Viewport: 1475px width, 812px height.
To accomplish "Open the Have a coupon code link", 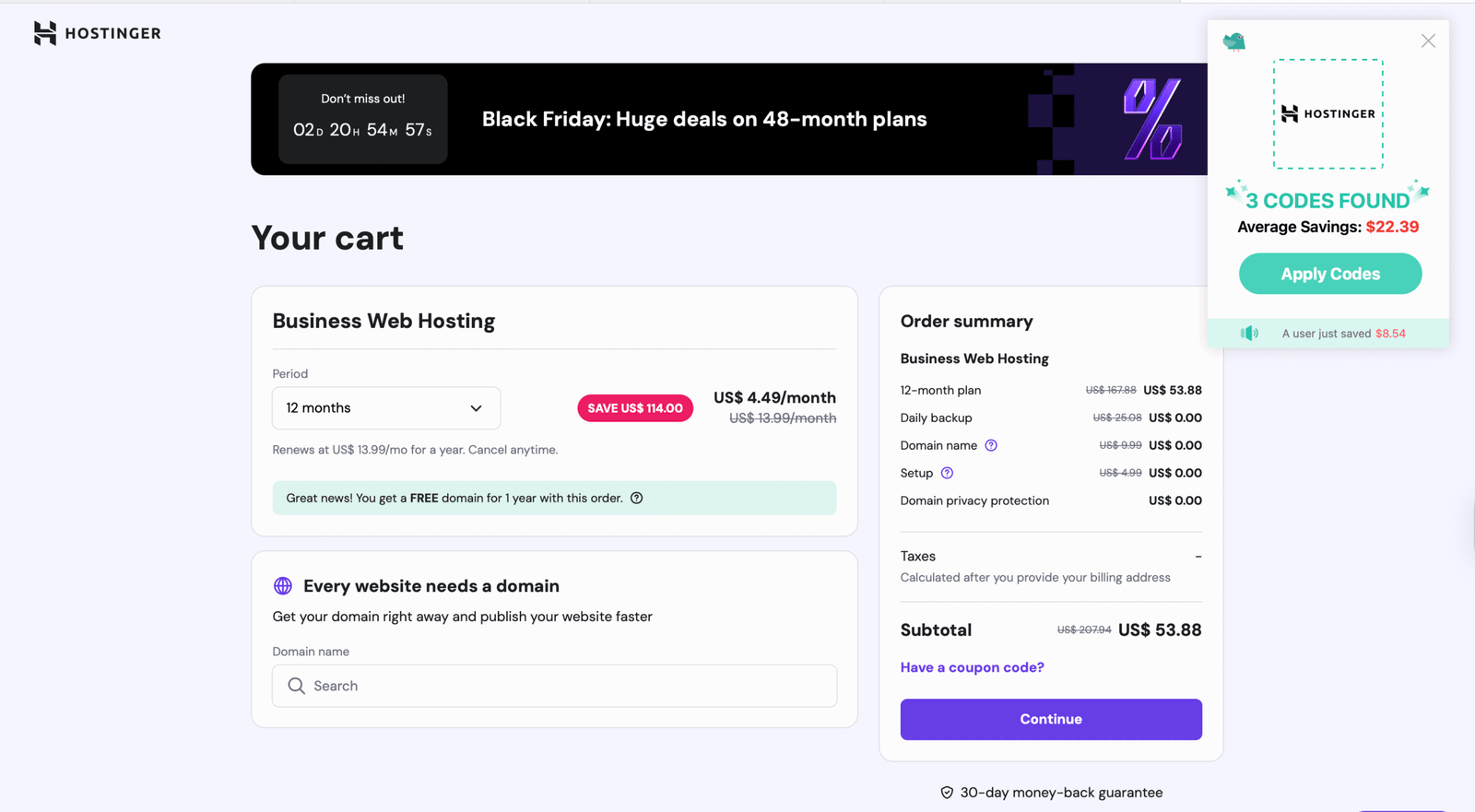I will coord(972,667).
